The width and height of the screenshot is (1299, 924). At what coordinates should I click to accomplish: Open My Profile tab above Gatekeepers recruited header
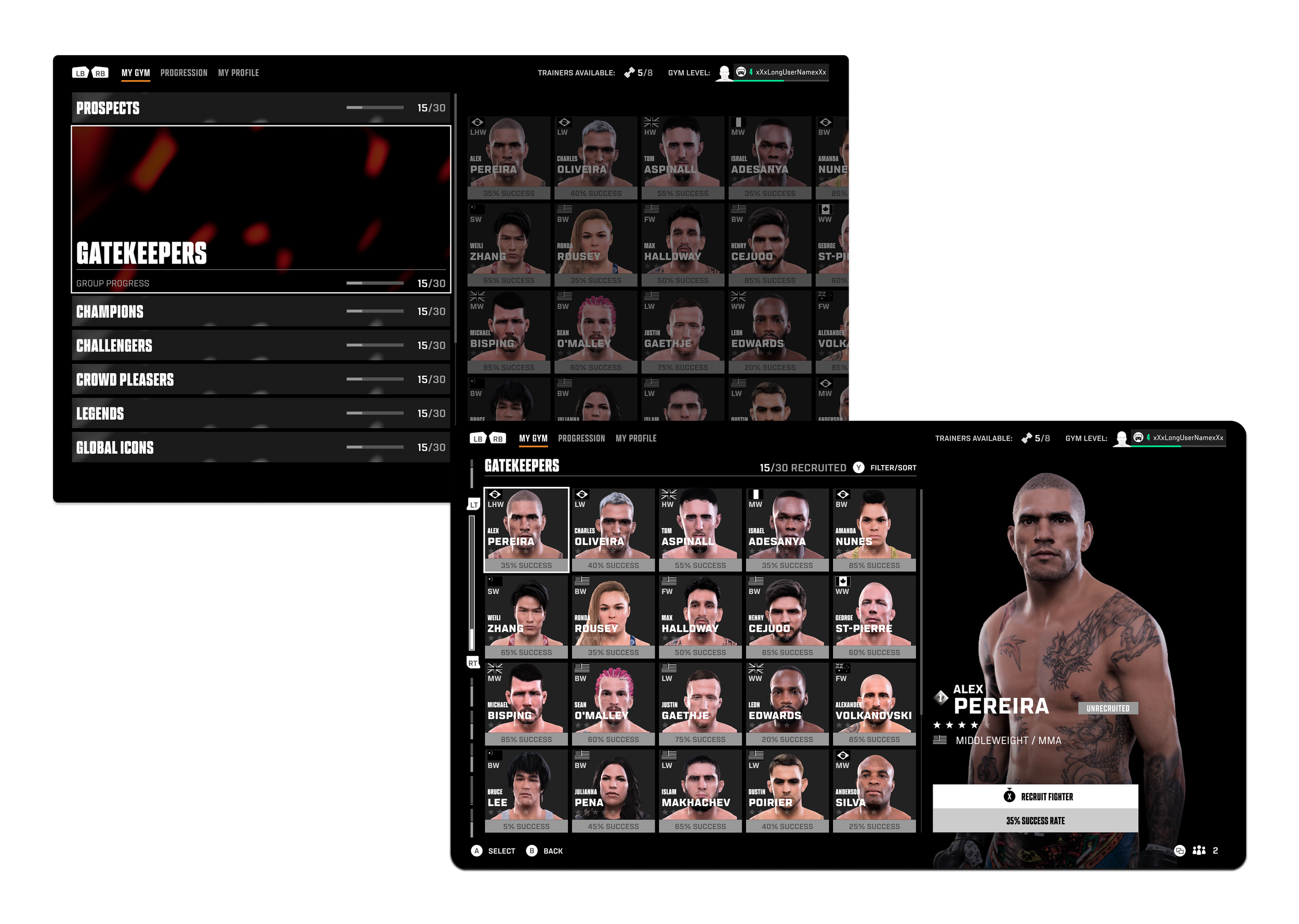tap(636, 438)
